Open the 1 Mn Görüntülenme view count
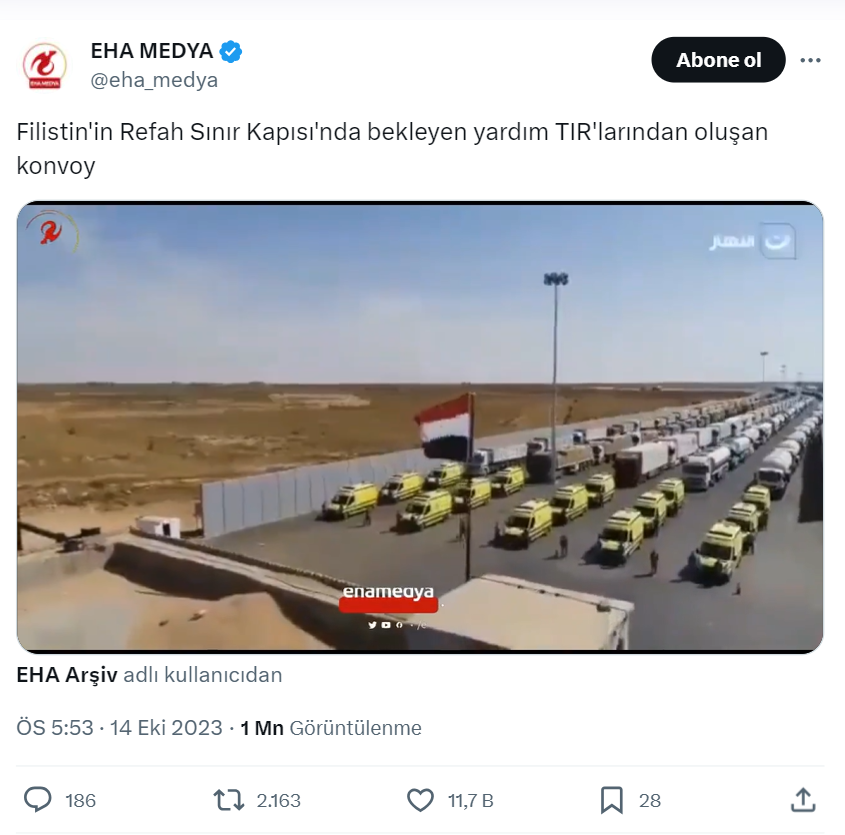This screenshot has height=835, width=845. [330, 728]
